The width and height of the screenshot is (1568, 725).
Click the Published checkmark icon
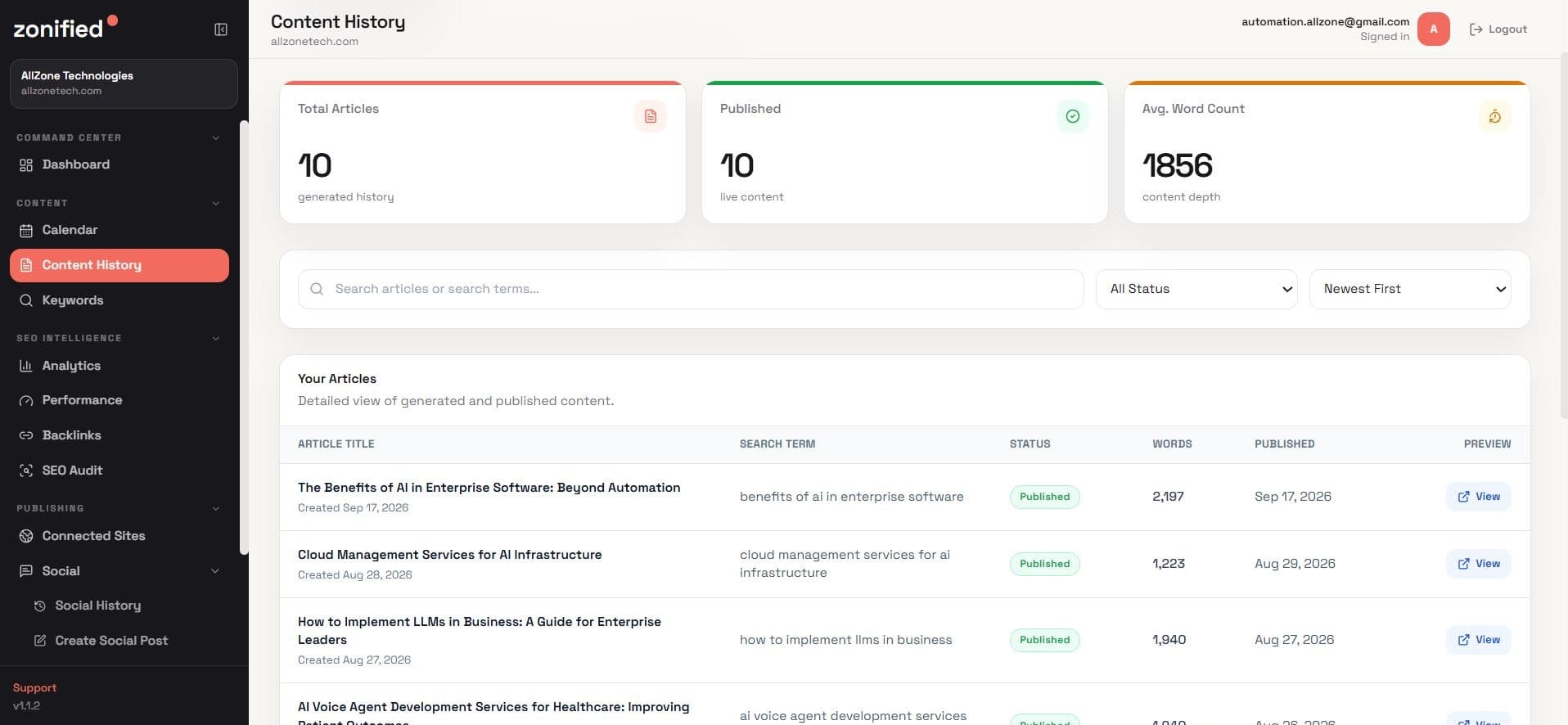pos(1073,116)
